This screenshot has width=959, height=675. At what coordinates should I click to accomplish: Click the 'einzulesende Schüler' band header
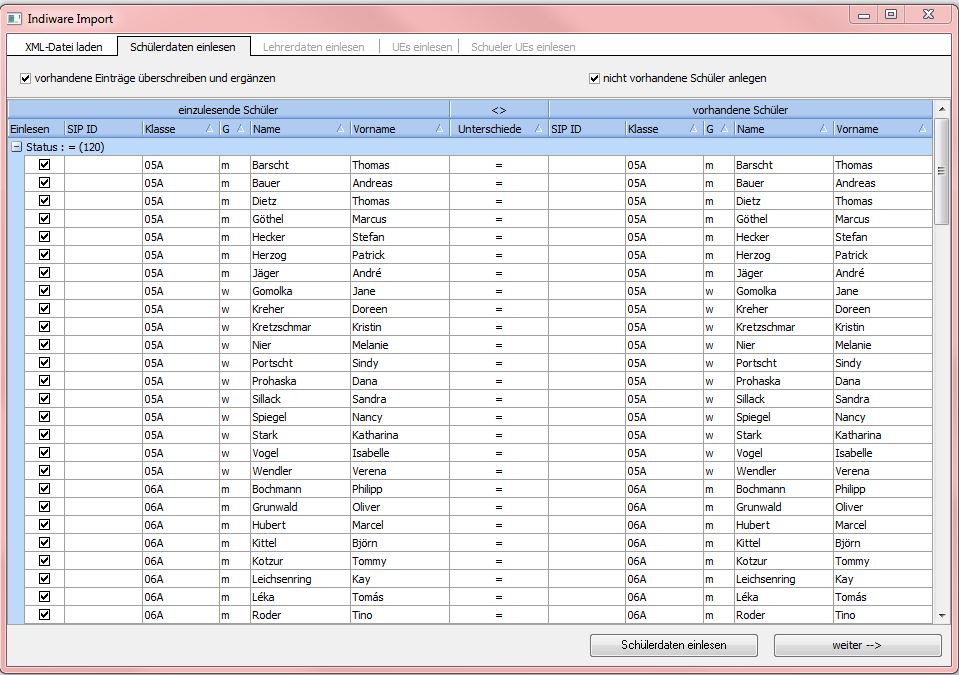click(229, 110)
